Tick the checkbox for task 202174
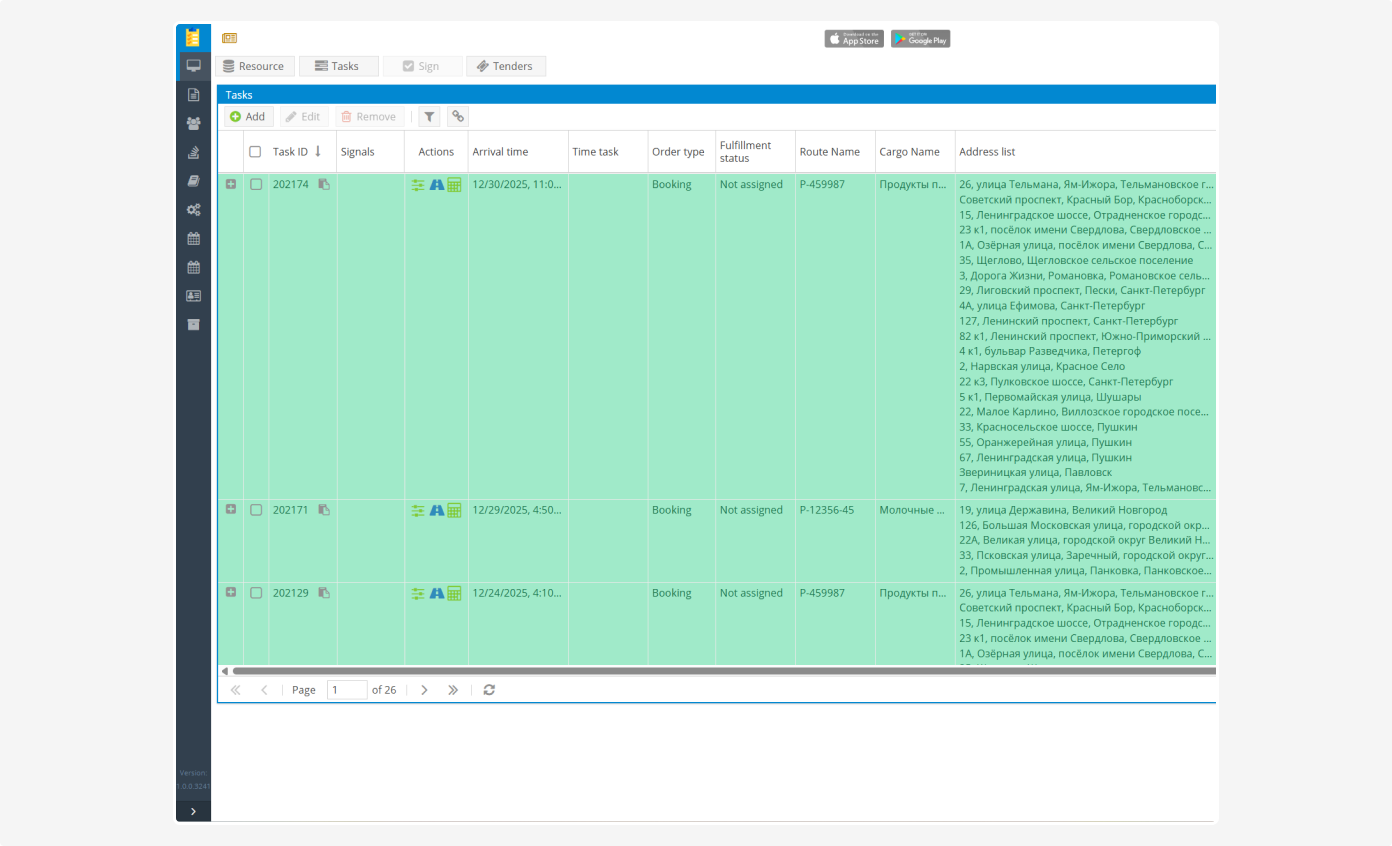 [x=256, y=185]
